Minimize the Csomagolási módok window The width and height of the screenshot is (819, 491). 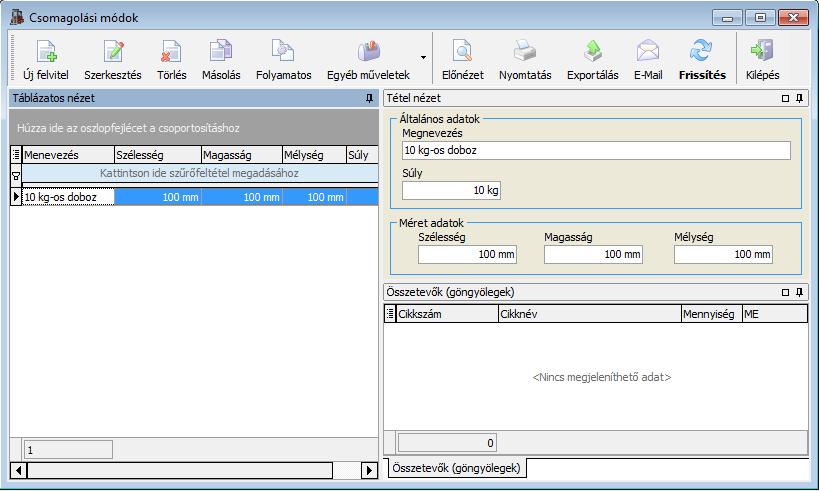(727, 18)
